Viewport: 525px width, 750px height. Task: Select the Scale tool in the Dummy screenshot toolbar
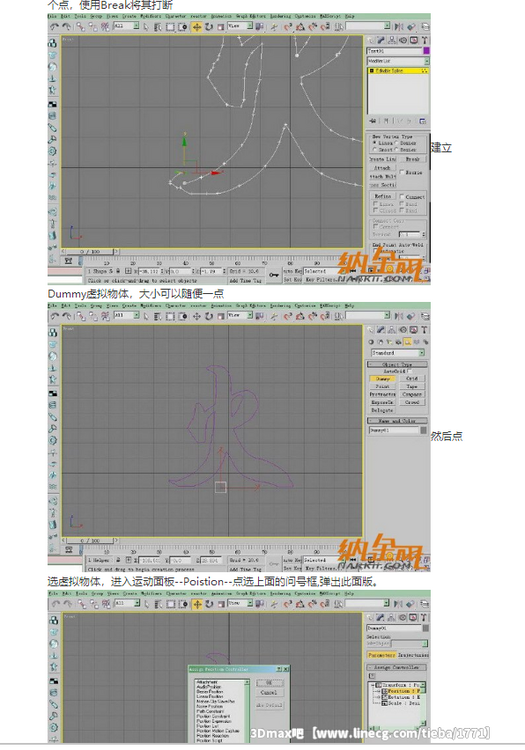221,316
